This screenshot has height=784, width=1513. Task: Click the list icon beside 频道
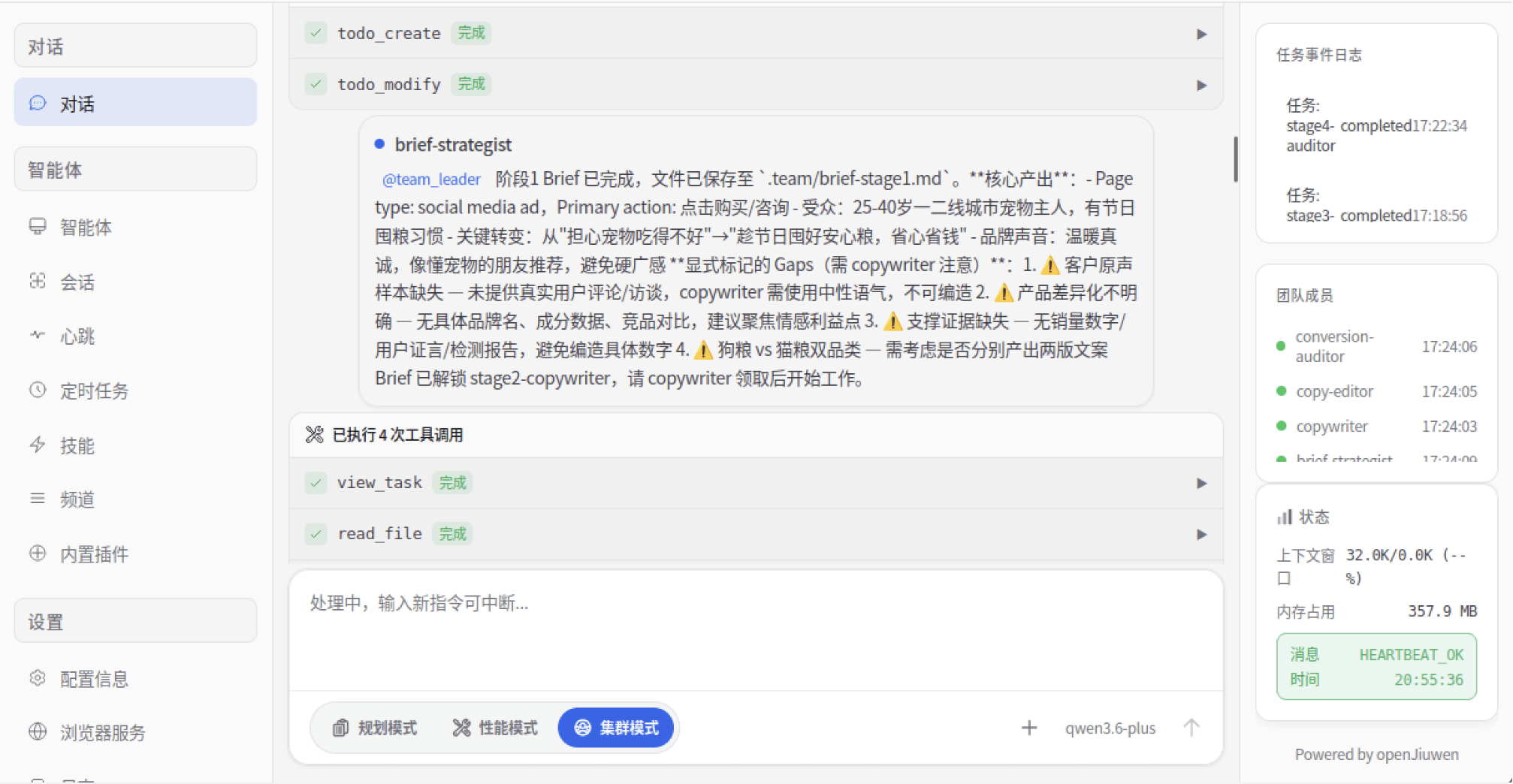pyautogui.click(x=38, y=499)
